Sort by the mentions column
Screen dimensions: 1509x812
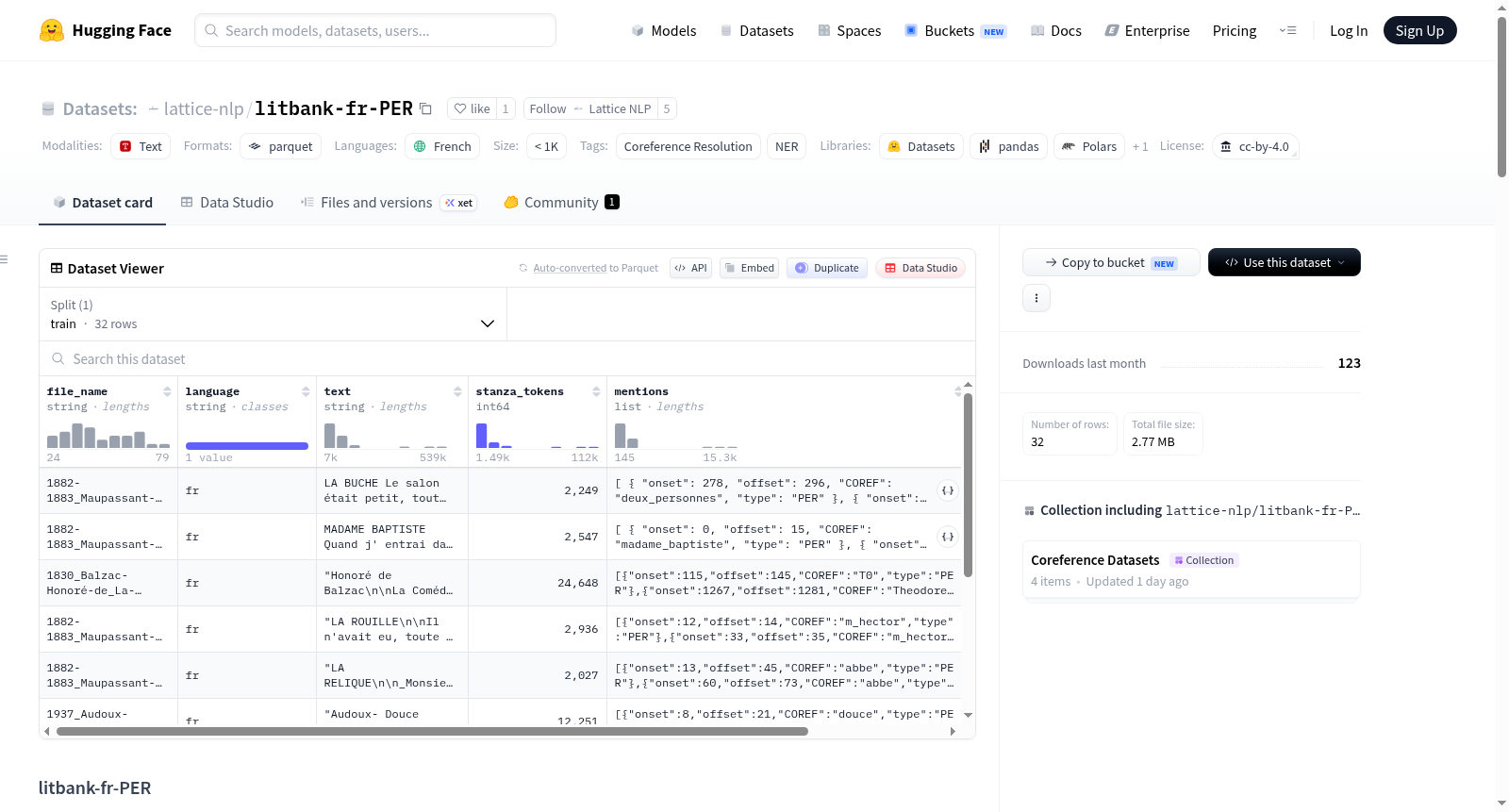click(957, 391)
